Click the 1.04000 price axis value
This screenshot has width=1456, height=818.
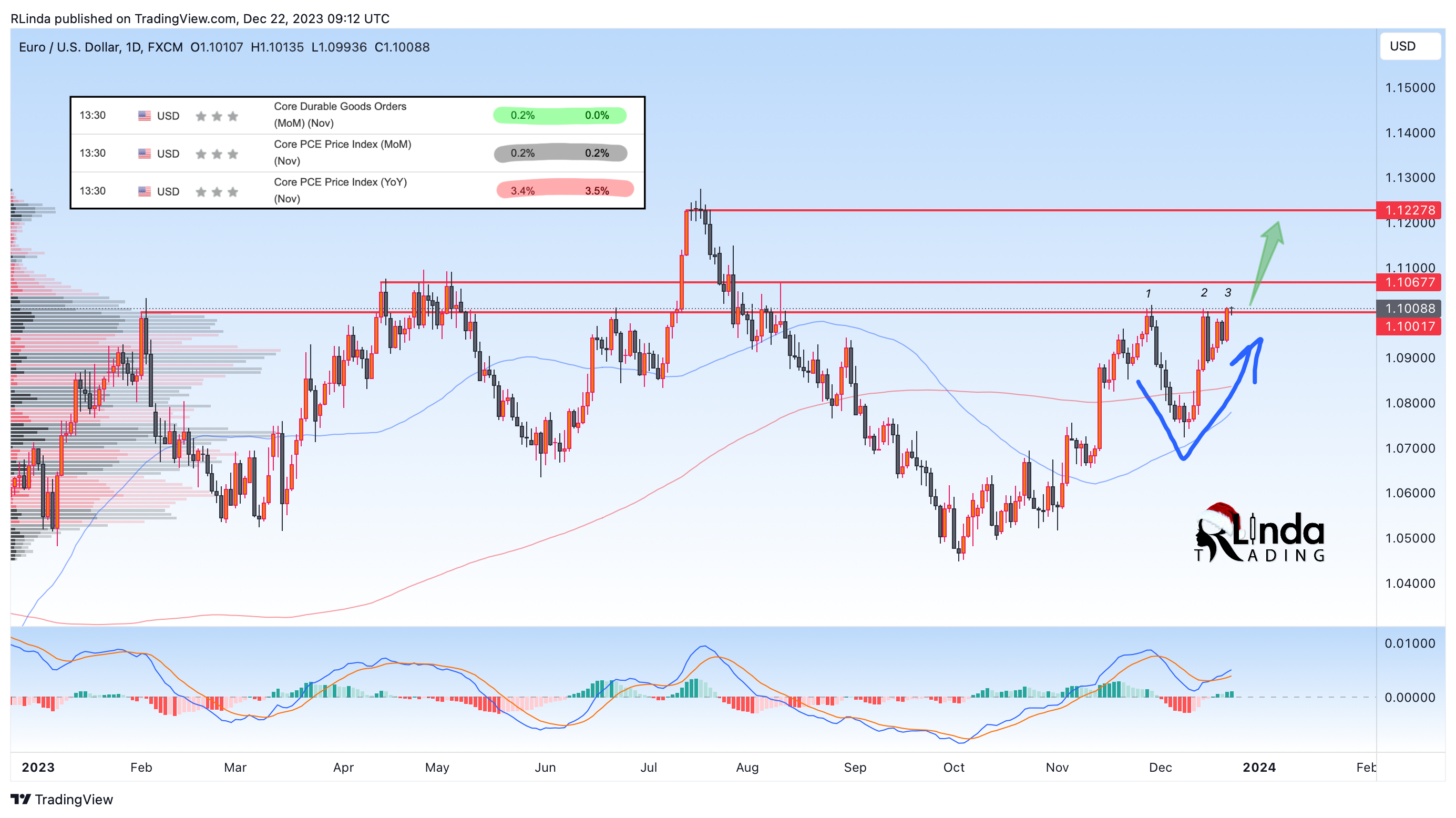coord(1410,584)
